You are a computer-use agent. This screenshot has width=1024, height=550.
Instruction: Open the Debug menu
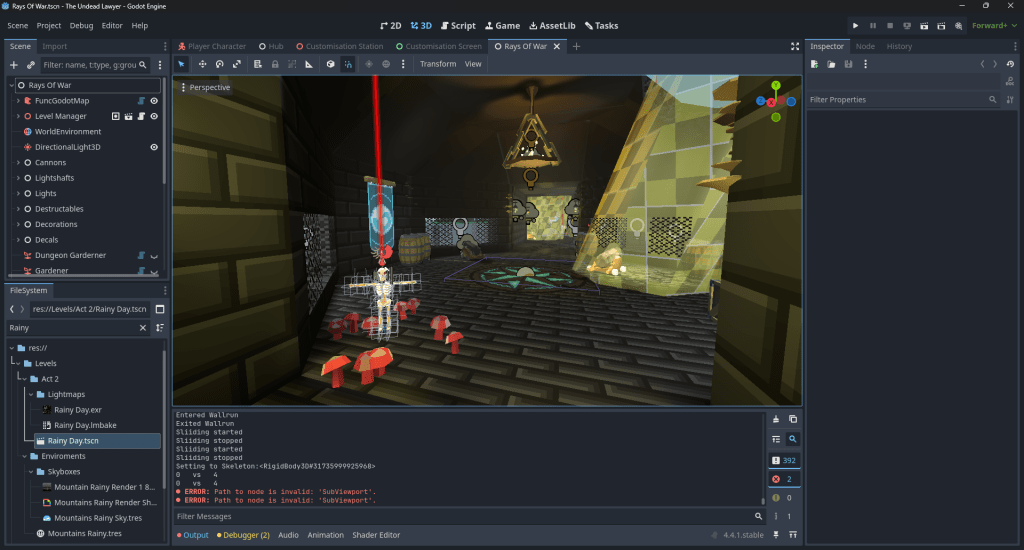[x=81, y=25]
